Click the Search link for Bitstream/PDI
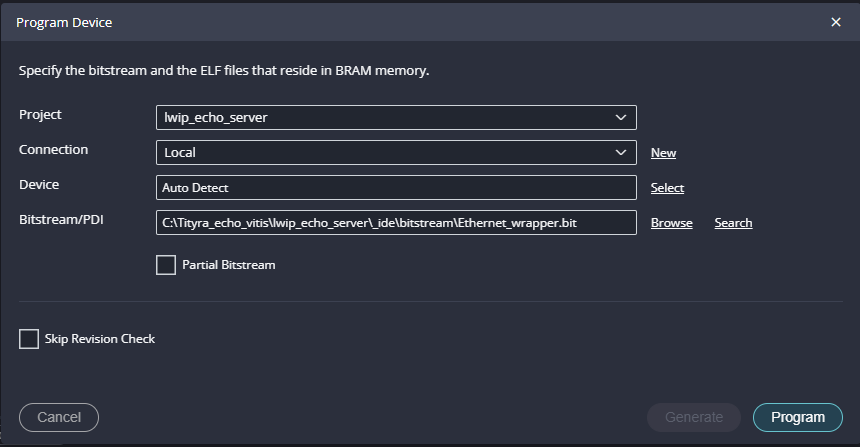Screen dimensions: 860x447 (x=733, y=223)
